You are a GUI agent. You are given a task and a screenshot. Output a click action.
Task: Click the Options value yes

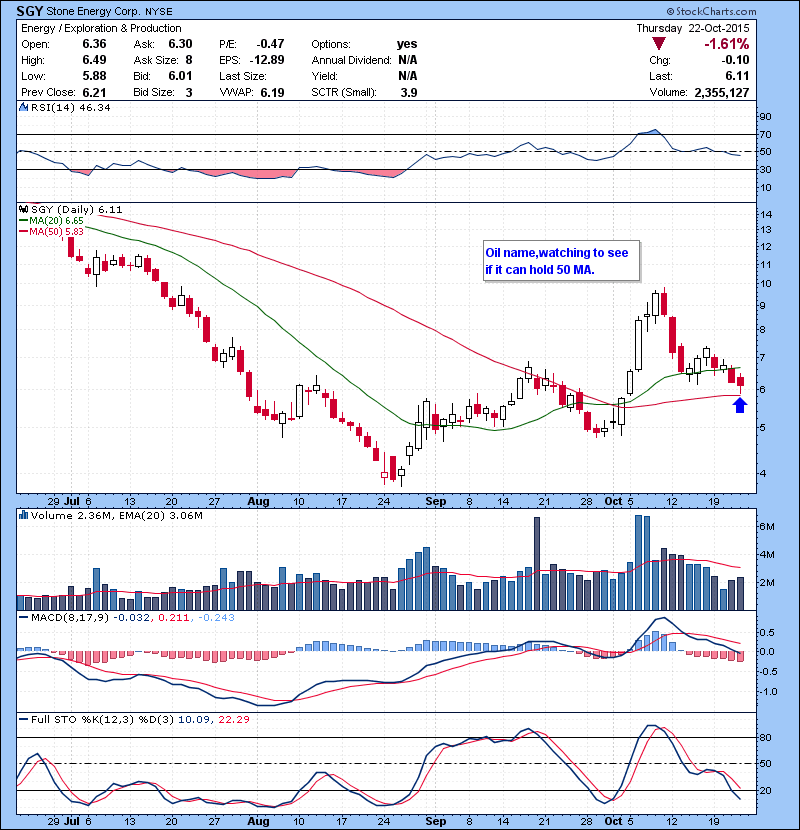pyautogui.click(x=407, y=44)
